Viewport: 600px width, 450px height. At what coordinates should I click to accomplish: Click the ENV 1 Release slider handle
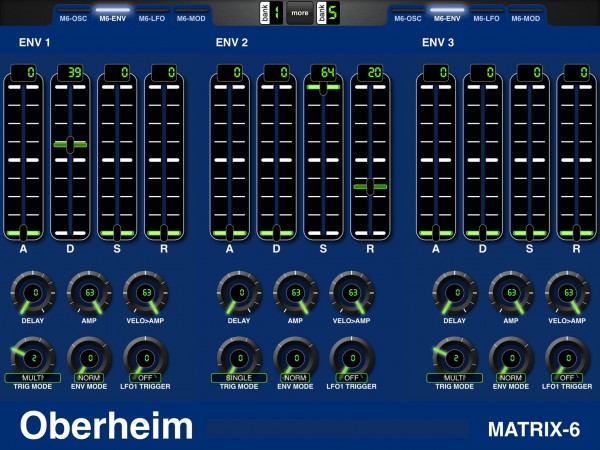[164, 233]
